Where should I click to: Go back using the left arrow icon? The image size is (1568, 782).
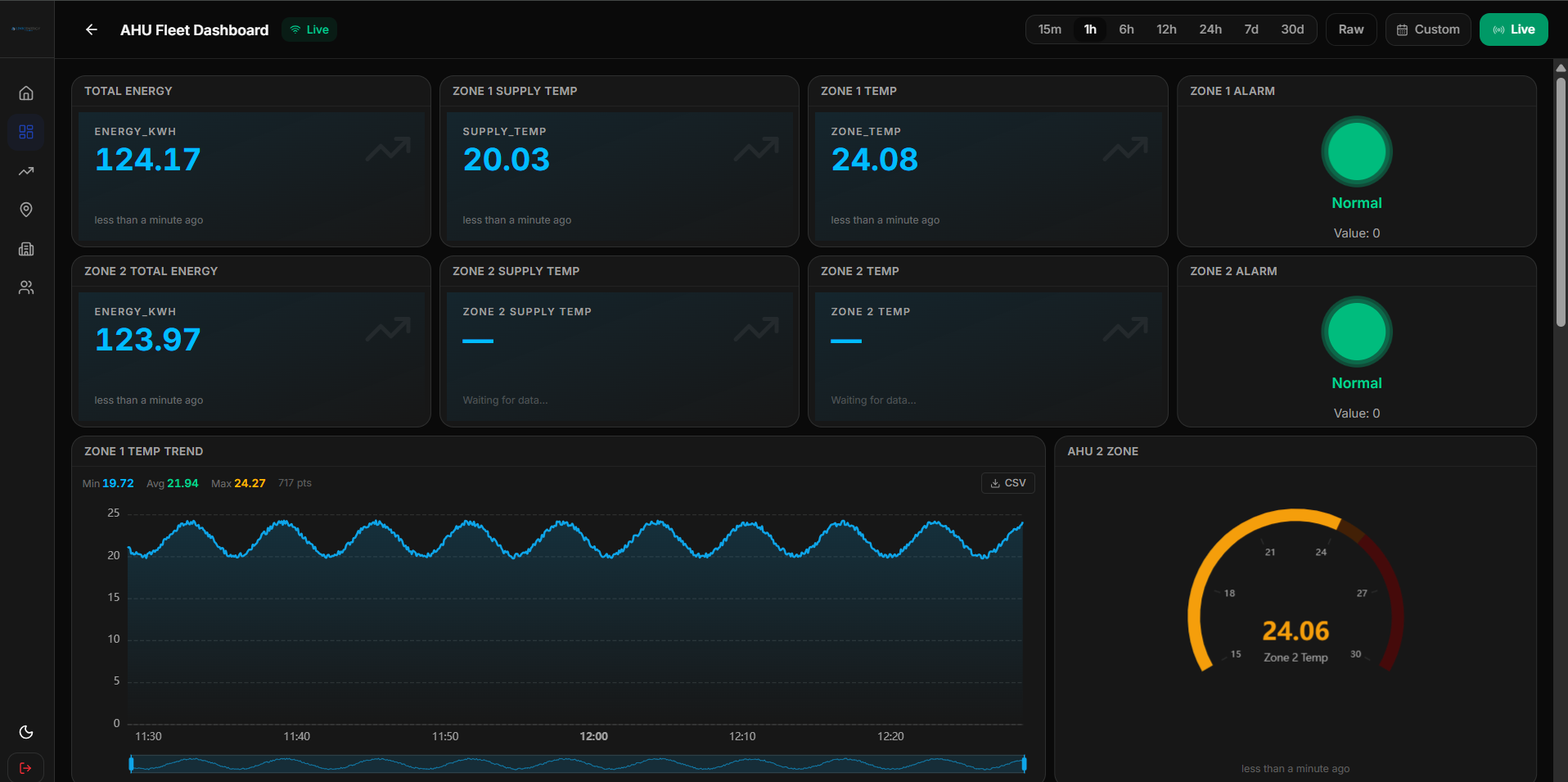[x=92, y=29]
